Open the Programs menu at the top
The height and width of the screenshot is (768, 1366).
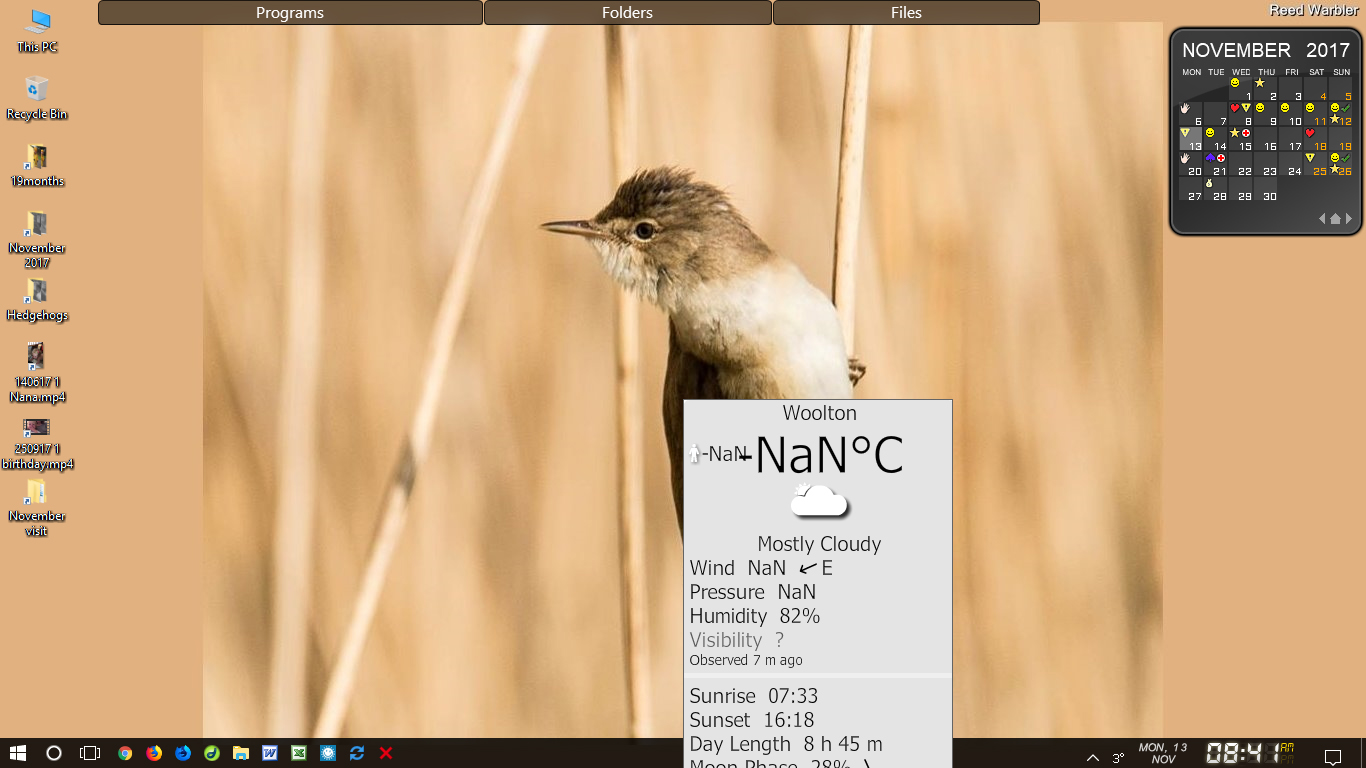click(x=290, y=13)
